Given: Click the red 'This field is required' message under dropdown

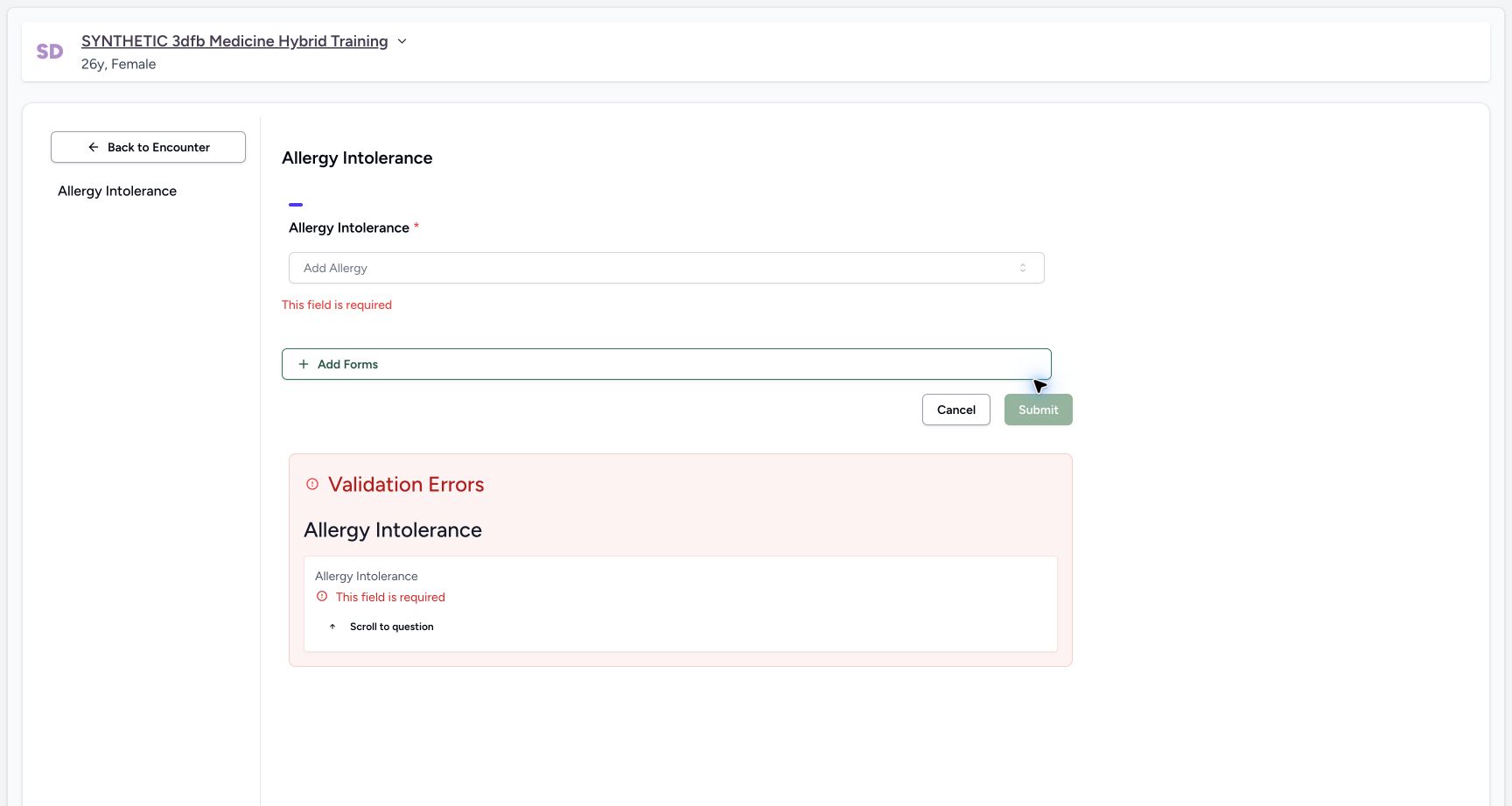Looking at the screenshot, I should pos(337,305).
